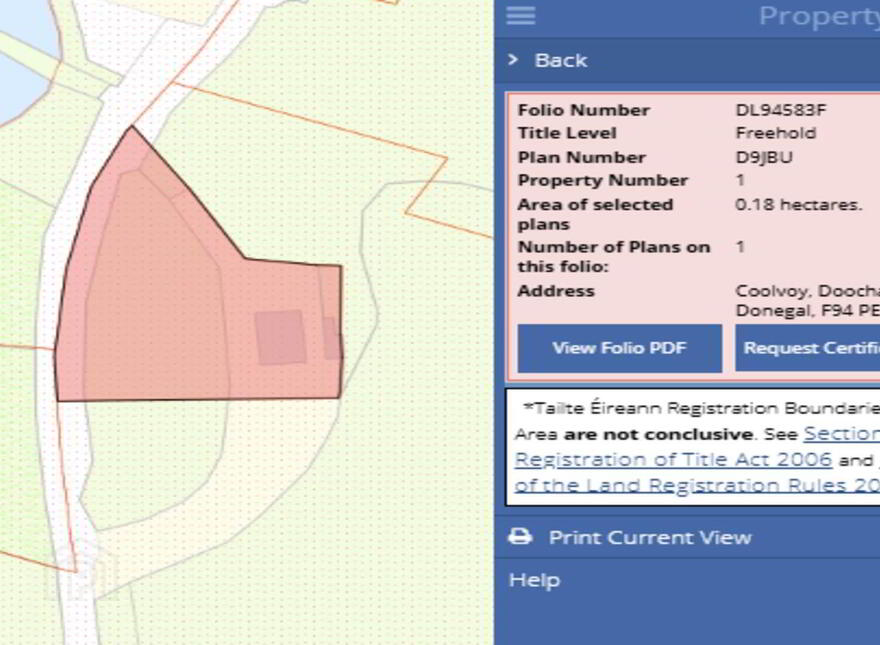Viewport: 880px width, 645px height.
Task: Click the Property header title text
Action: pos(819,16)
